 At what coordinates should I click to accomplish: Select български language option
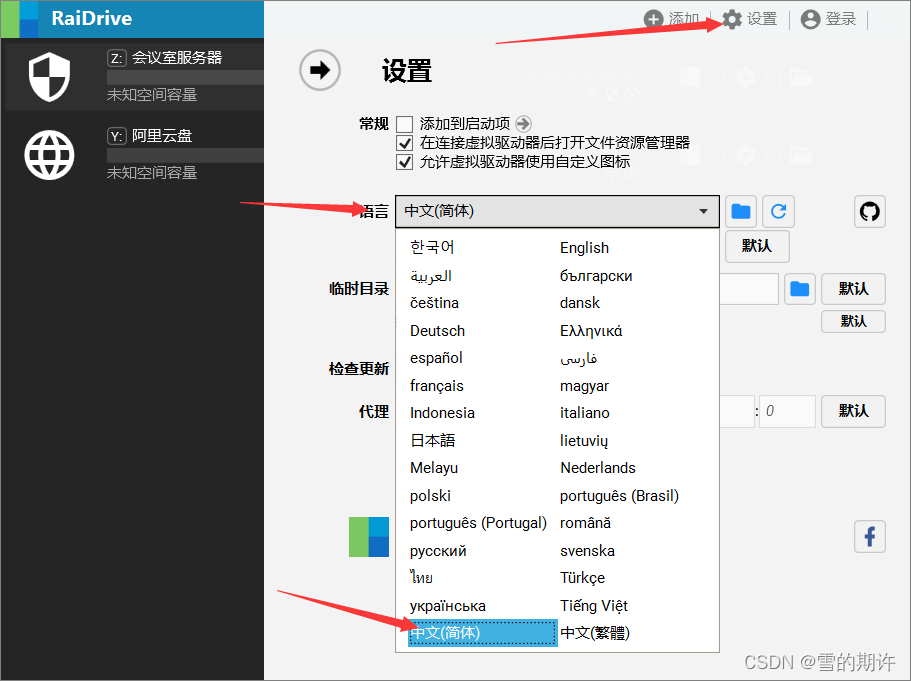(596, 275)
